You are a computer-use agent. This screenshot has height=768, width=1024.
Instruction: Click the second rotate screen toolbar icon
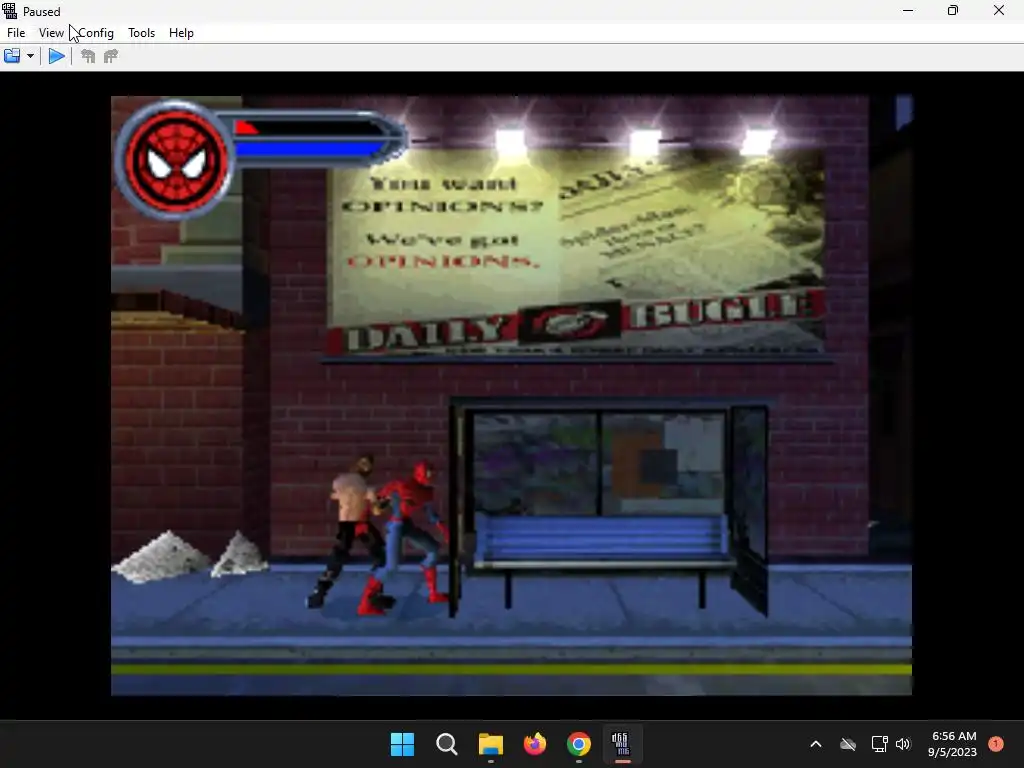click(111, 56)
